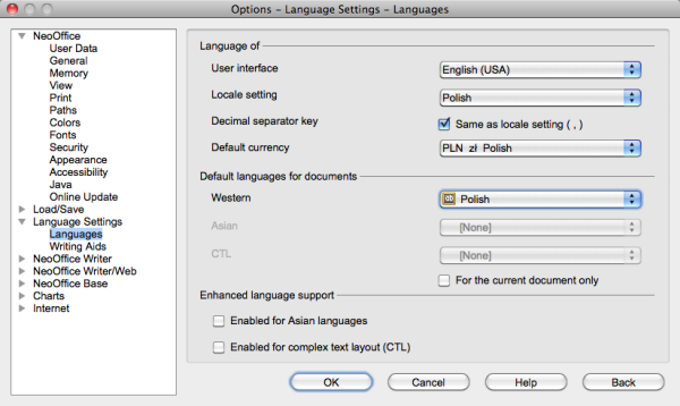The width and height of the screenshot is (680, 406).
Task: Select Online Update in the tree
Action: point(83,197)
